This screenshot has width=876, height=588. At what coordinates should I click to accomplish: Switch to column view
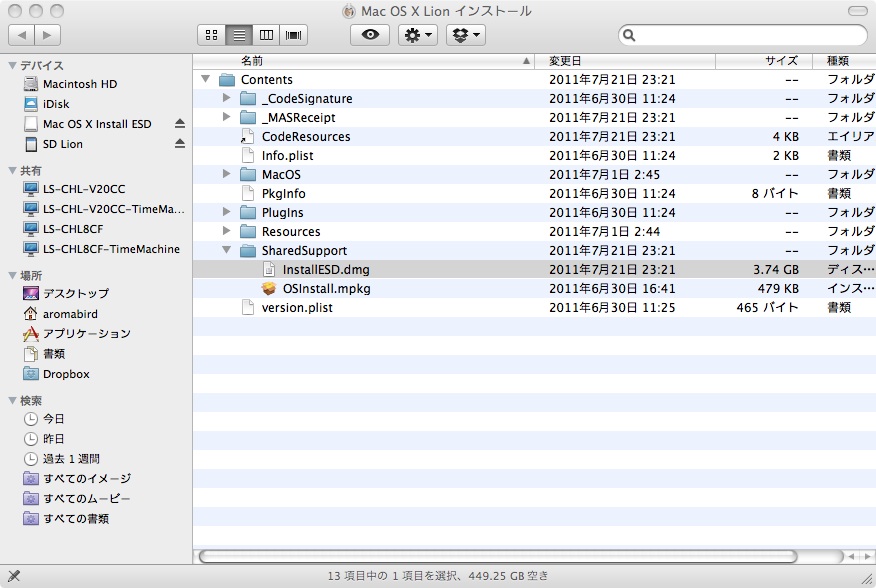[265, 35]
